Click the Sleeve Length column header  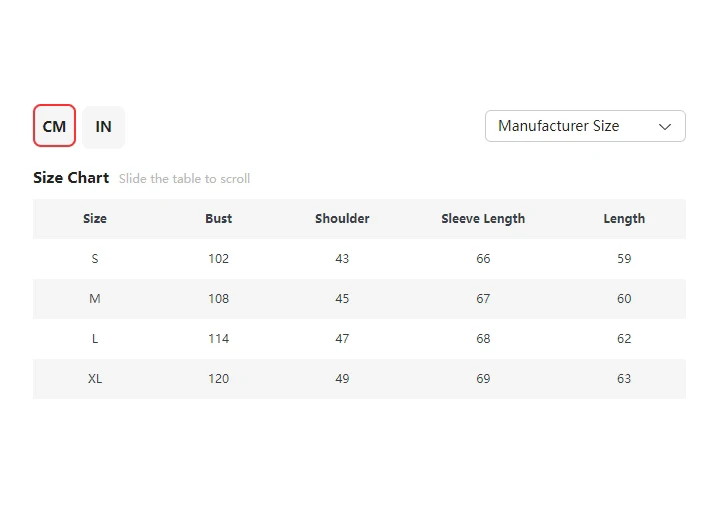click(483, 219)
